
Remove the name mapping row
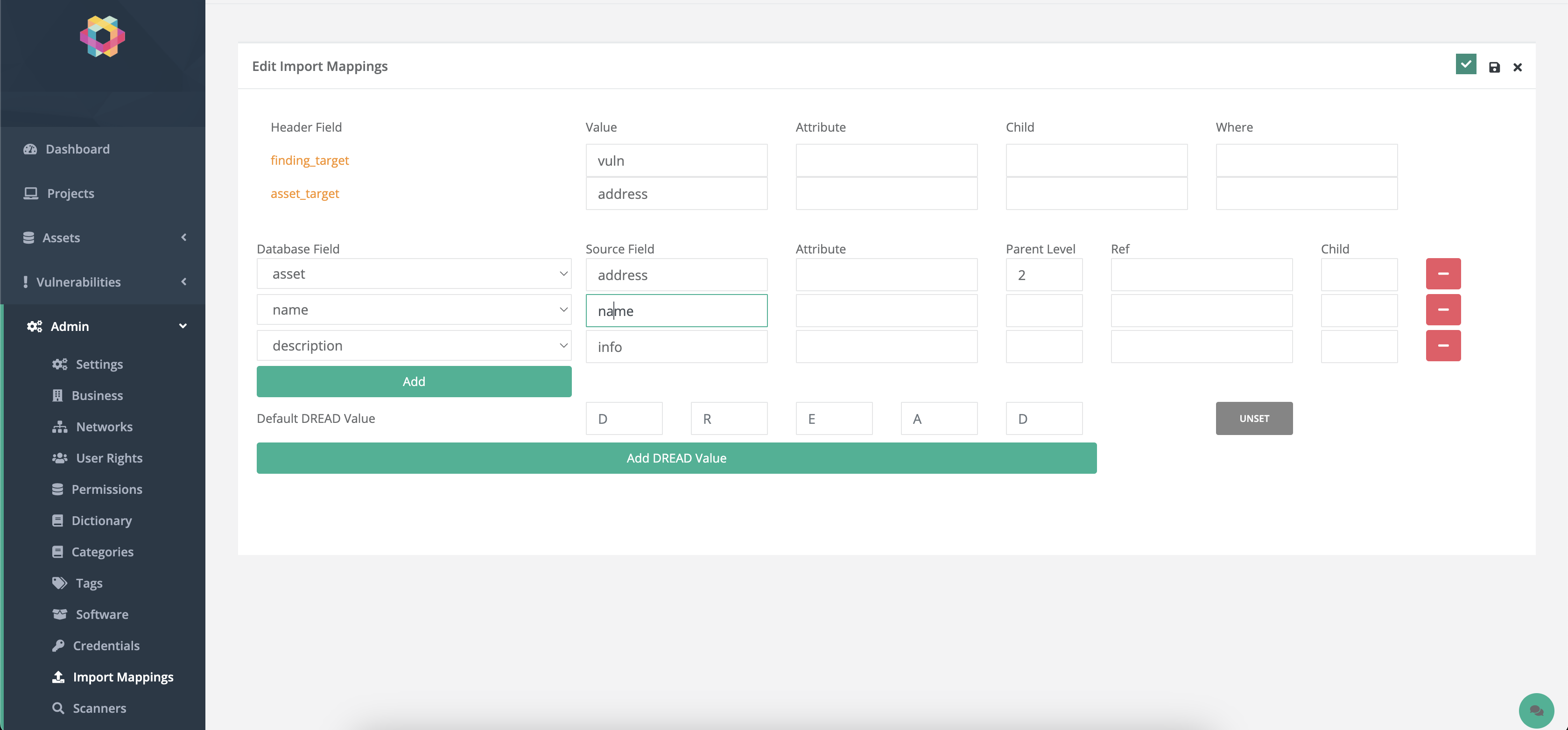pyautogui.click(x=1443, y=310)
